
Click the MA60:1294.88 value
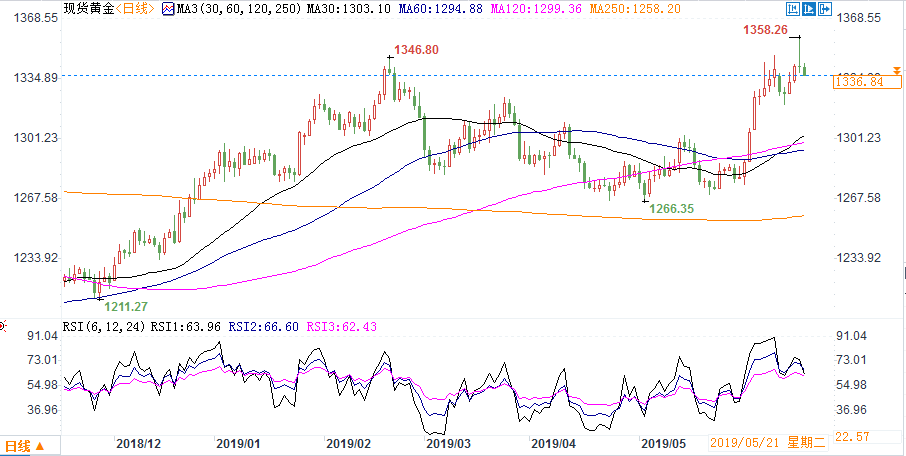point(441,9)
